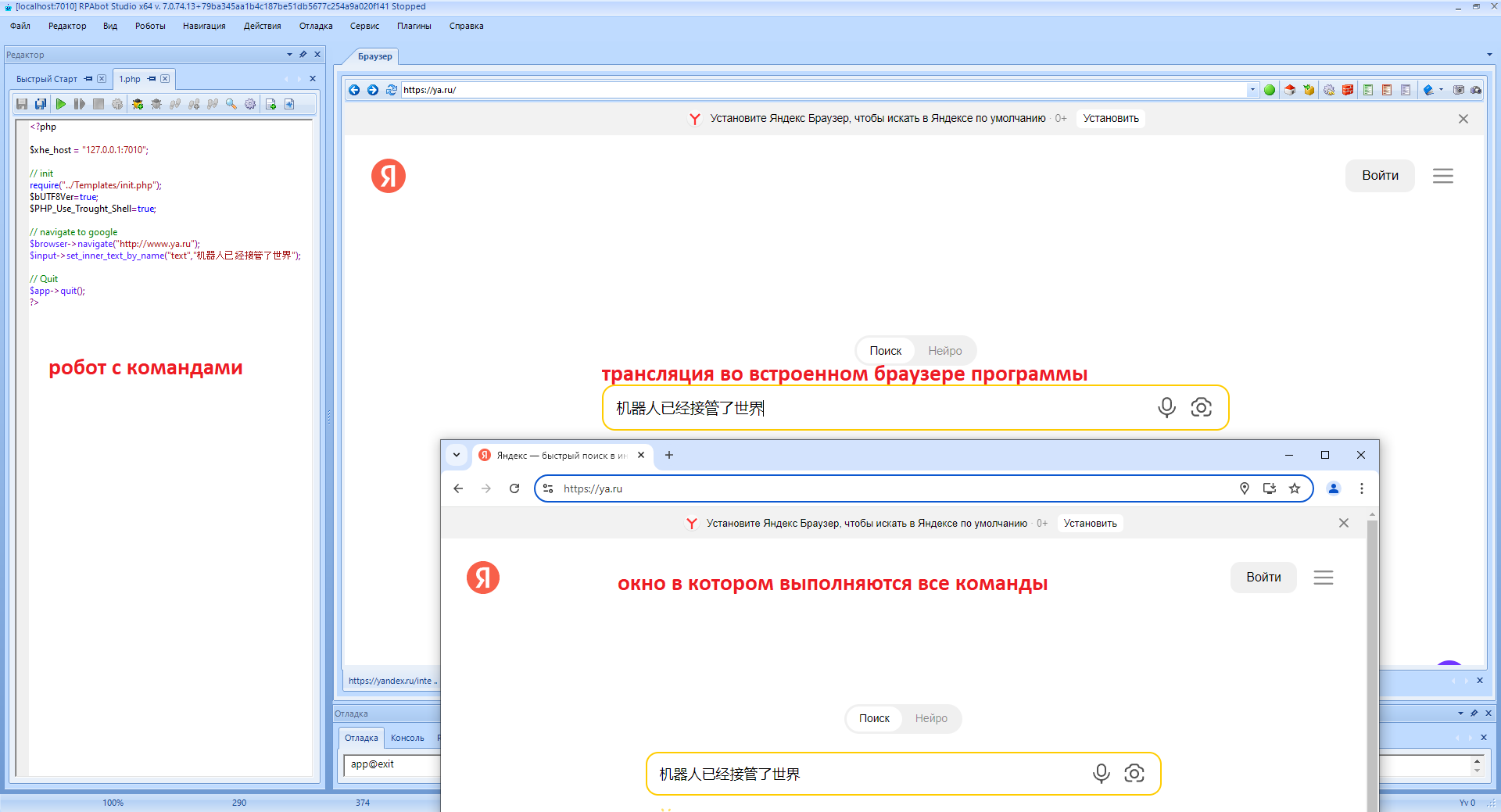Dismiss the Yandex banner in embedded browser
1501x812 pixels.
1463,119
